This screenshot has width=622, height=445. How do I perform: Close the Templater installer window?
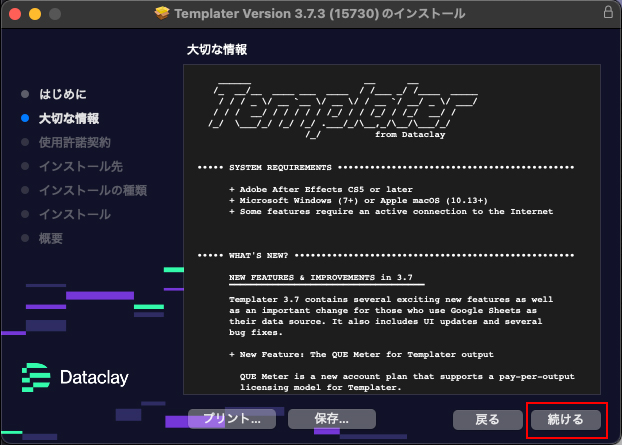coord(16,14)
